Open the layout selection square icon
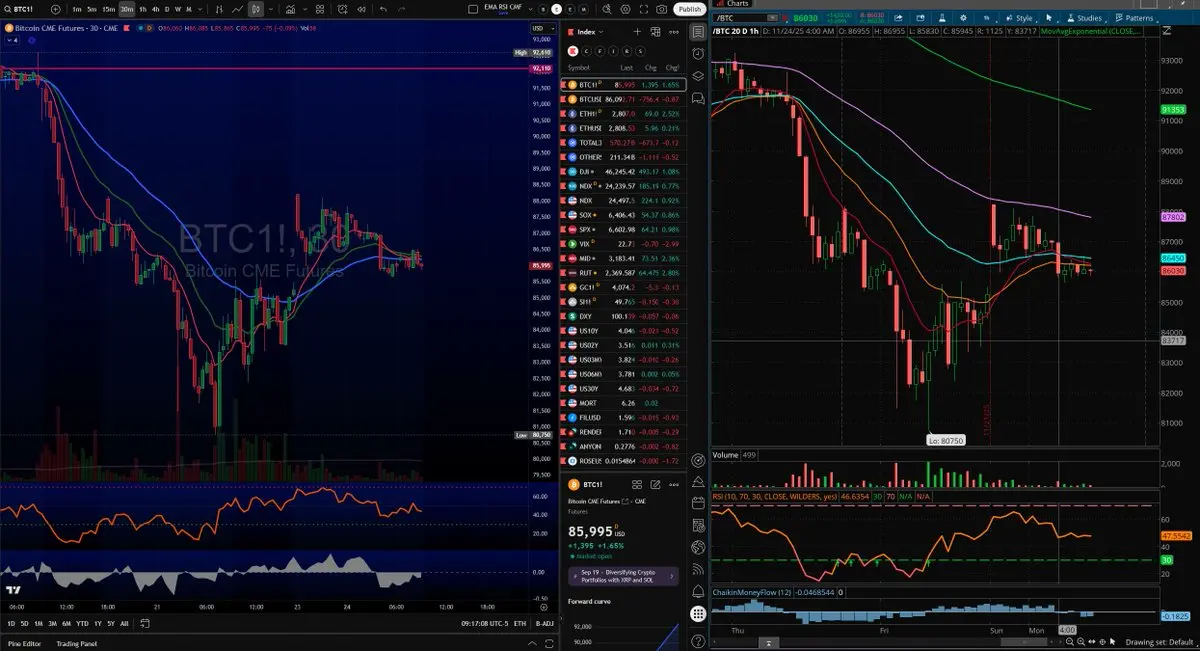1200x651 pixels. point(473,9)
